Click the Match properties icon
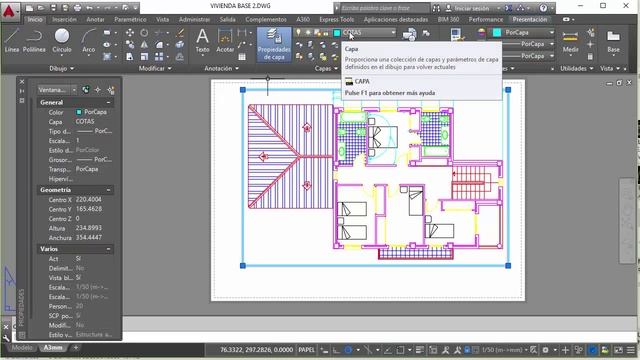This screenshot has width=640, height=360. [456, 35]
